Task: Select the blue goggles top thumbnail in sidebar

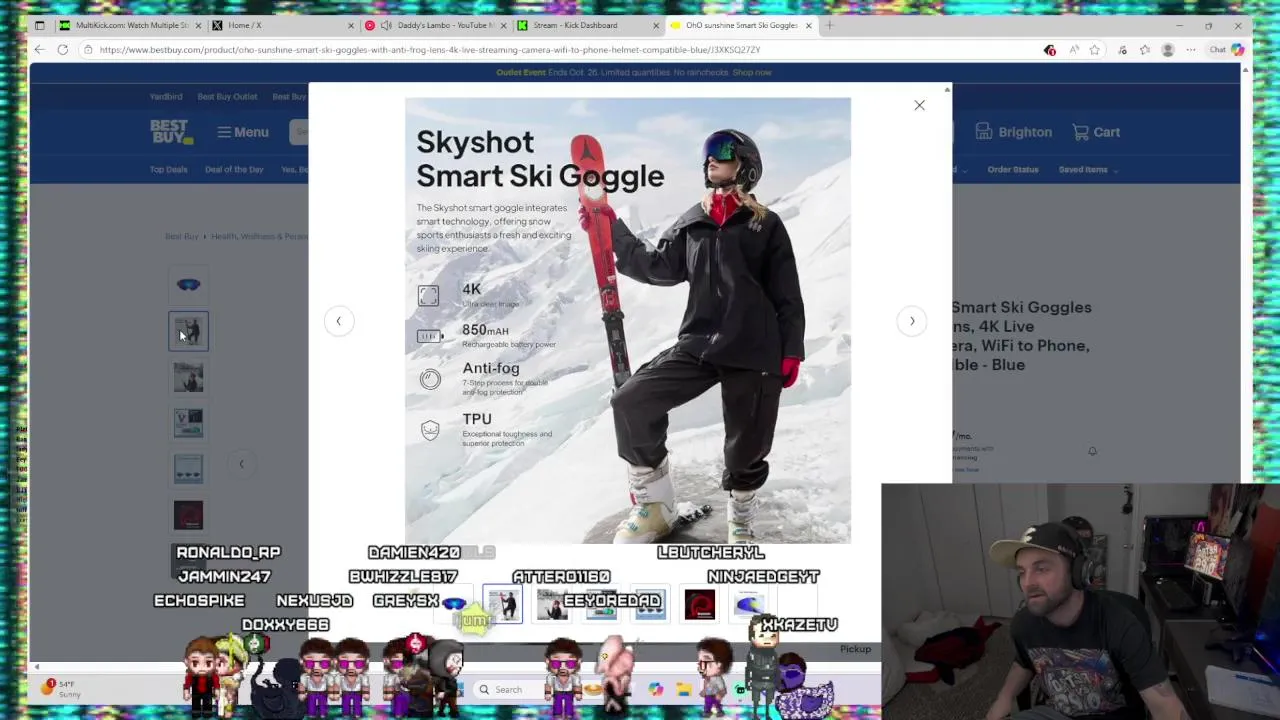Action: (x=188, y=285)
